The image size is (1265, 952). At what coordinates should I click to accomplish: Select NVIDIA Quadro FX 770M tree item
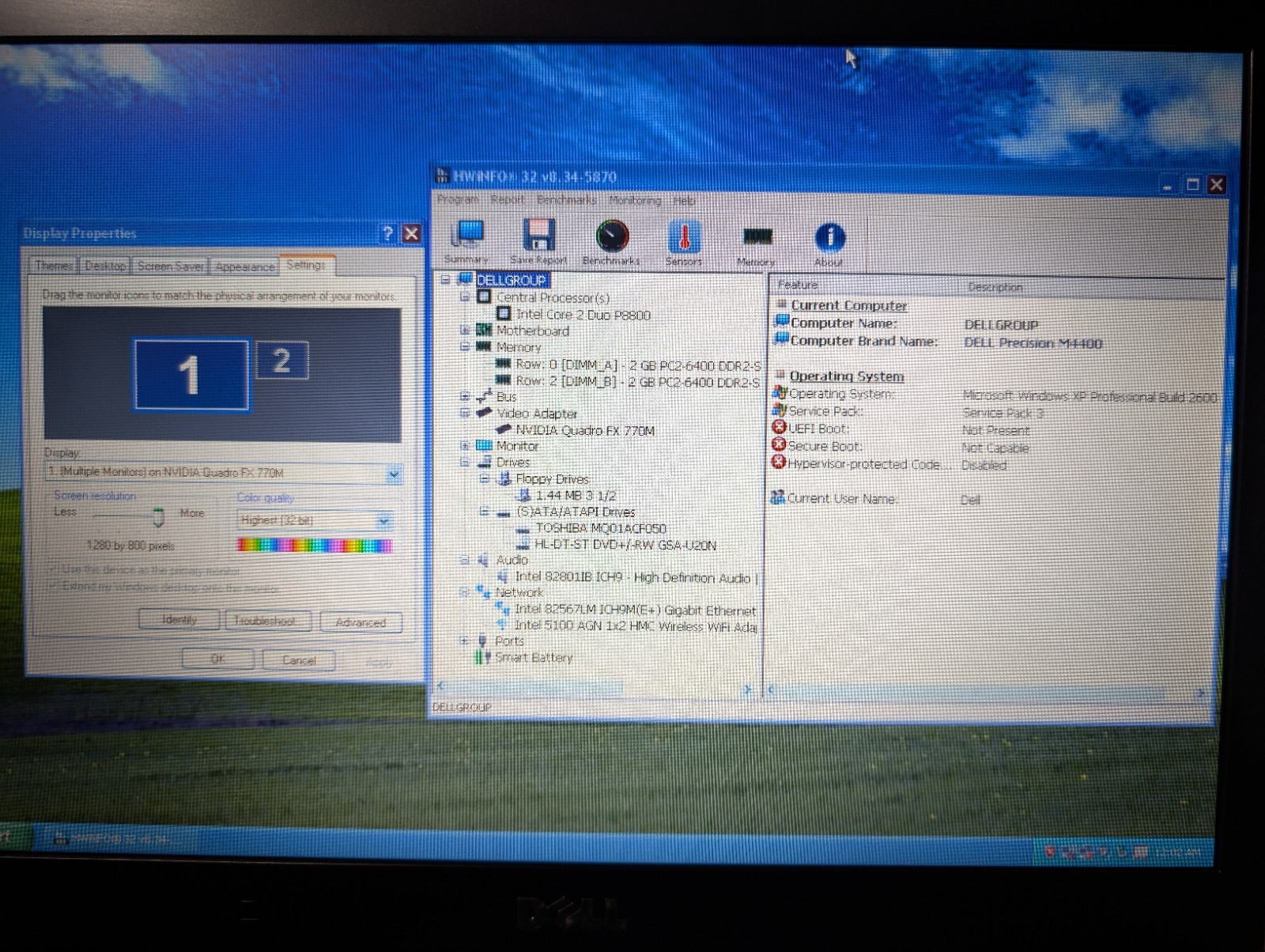[585, 430]
